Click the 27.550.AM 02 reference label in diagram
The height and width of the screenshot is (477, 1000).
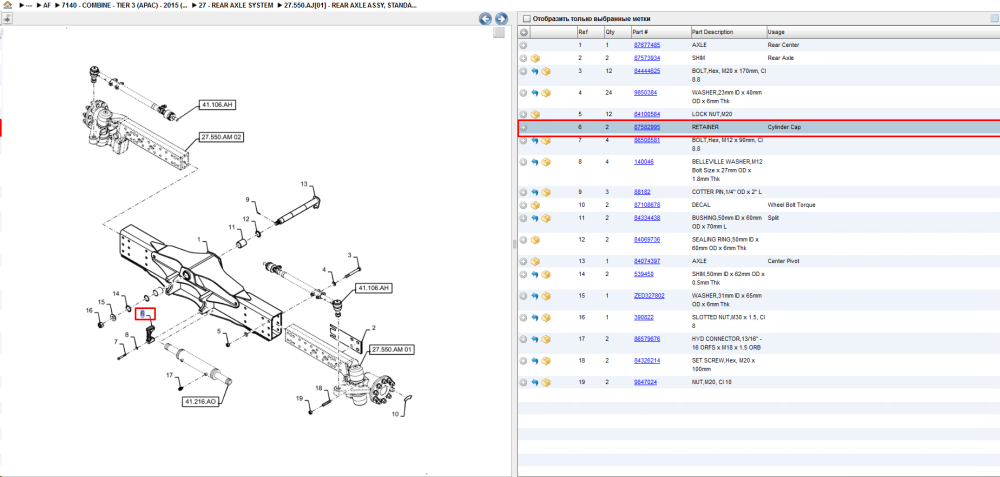222,137
